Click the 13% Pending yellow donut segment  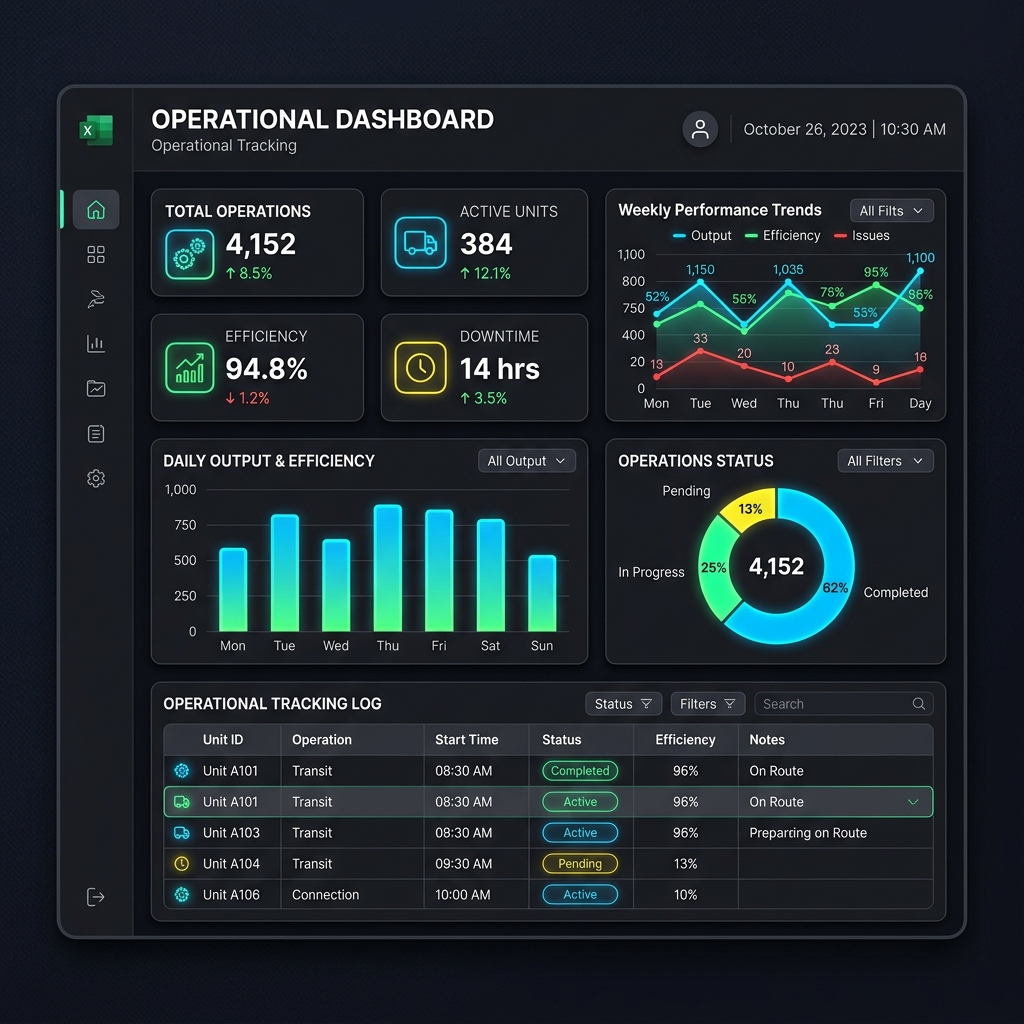(x=750, y=509)
